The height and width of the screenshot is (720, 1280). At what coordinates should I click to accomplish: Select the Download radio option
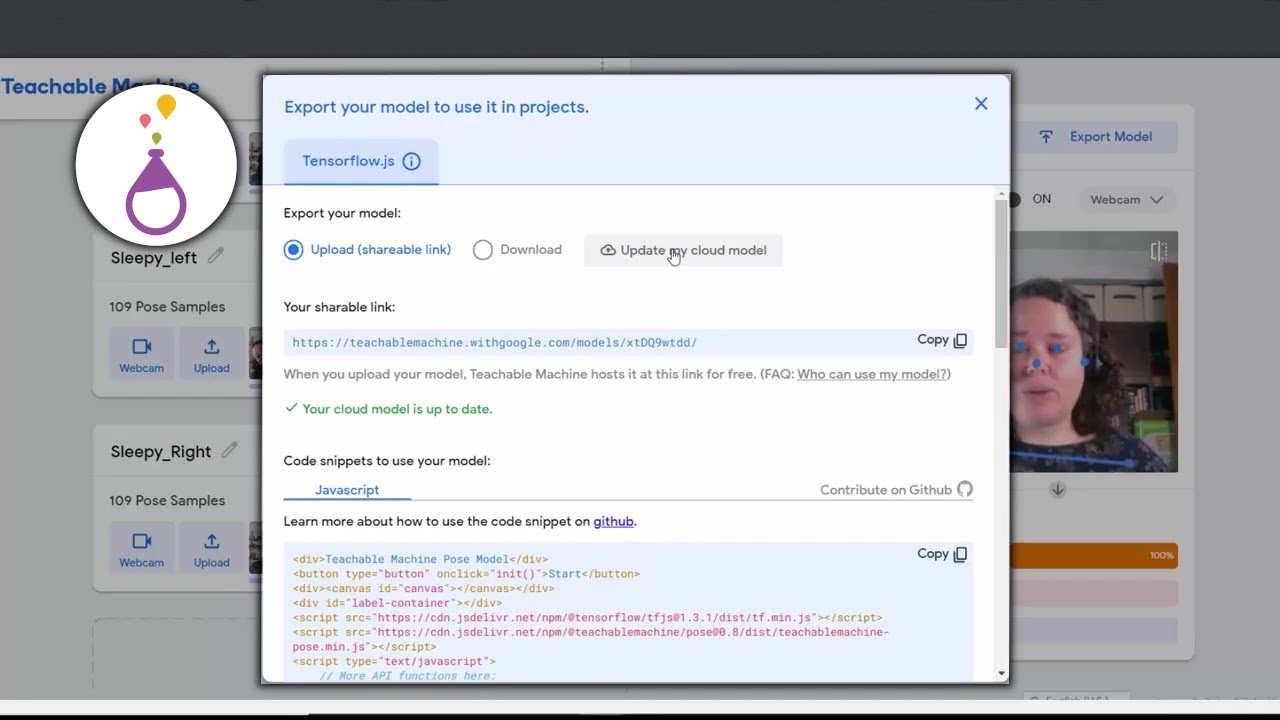click(x=517, y=250)
